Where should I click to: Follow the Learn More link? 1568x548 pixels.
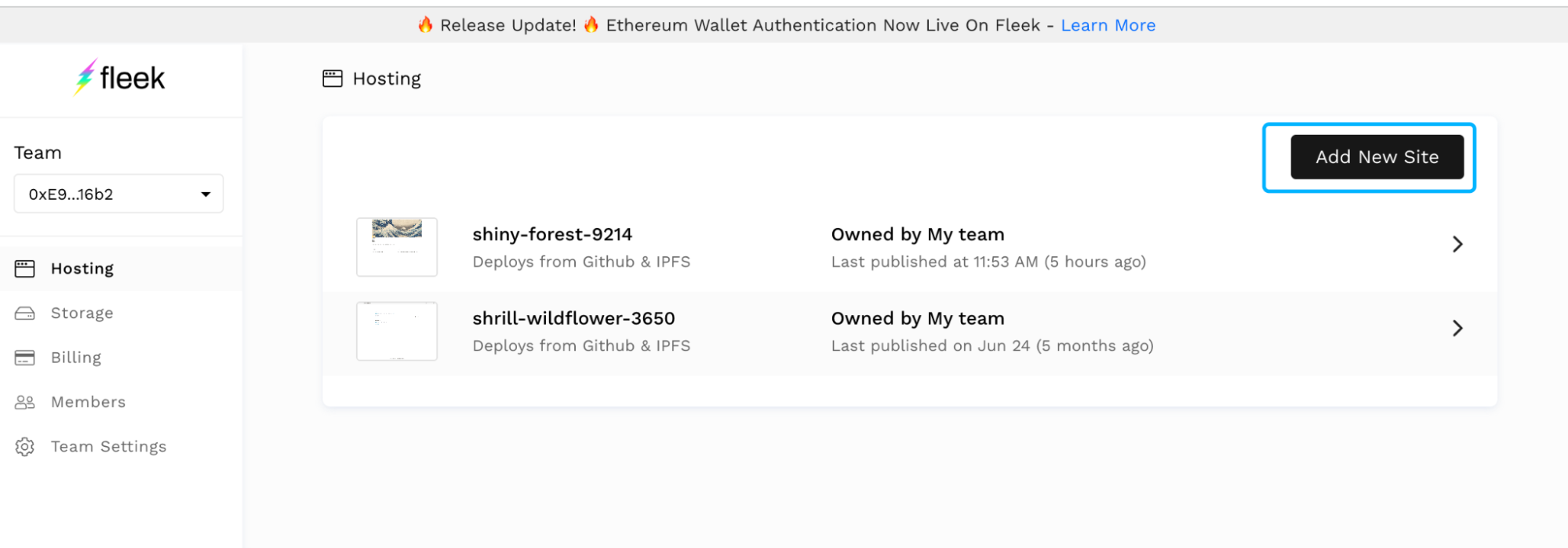click(x=1108, y=25)
